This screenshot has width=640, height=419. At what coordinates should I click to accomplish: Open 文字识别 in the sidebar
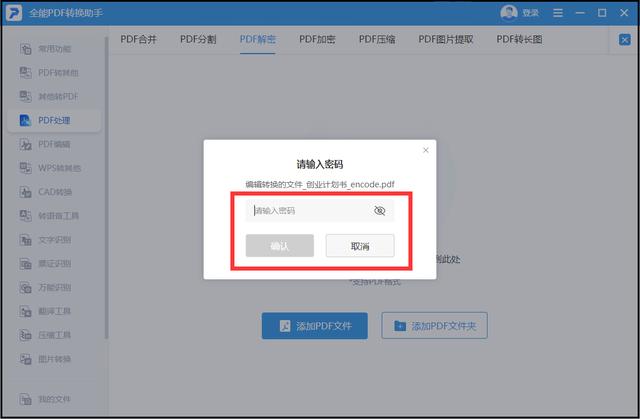tap(54, 240)
